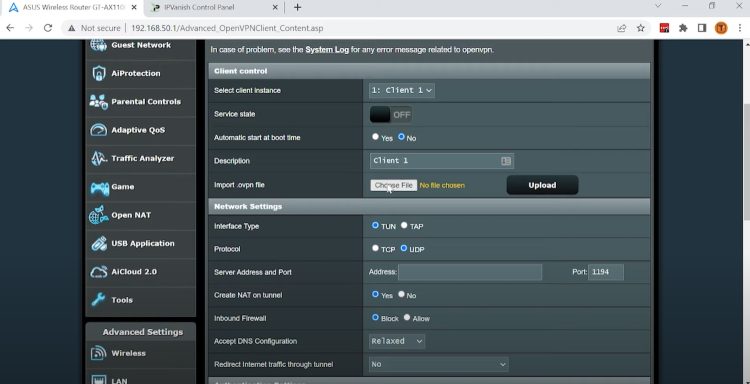The width and height of the screenshot is (750, 384).
Task: Close the ASUS Wireless Router tab
Action: pyautogui.click(x=134, y=7)
